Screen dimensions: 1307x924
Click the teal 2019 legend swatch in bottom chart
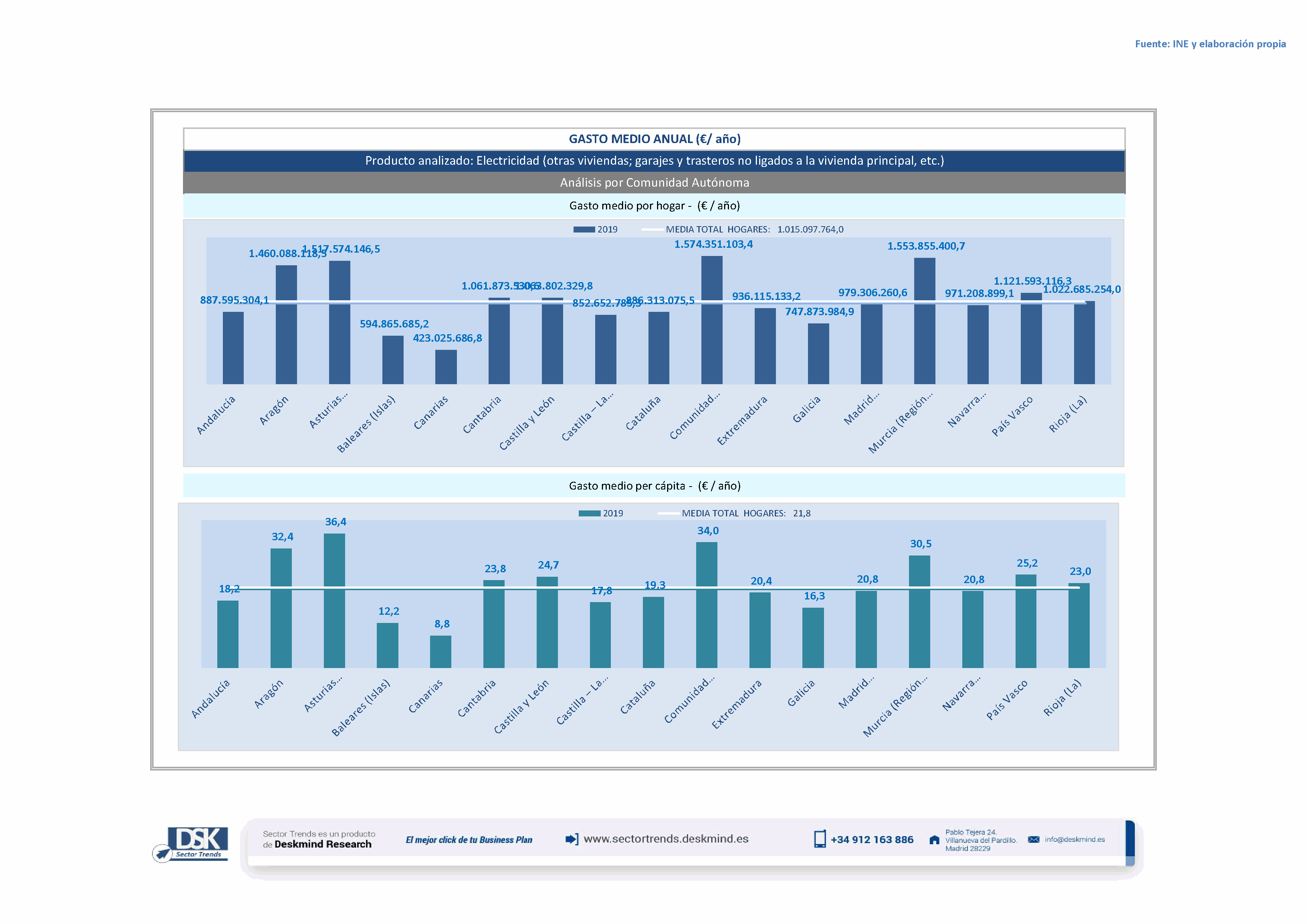(589, 513)
